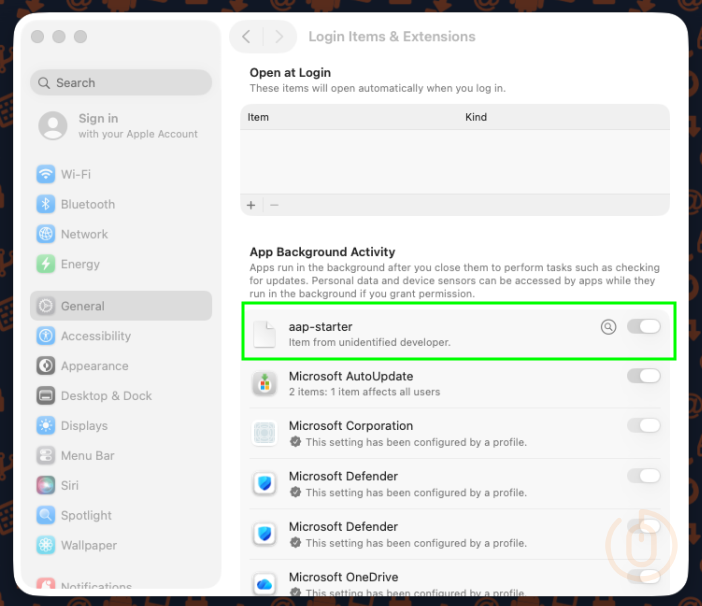This screenshot has width=702, height=606.
Task: Remove login item with minus button
Action: point(274,205)
